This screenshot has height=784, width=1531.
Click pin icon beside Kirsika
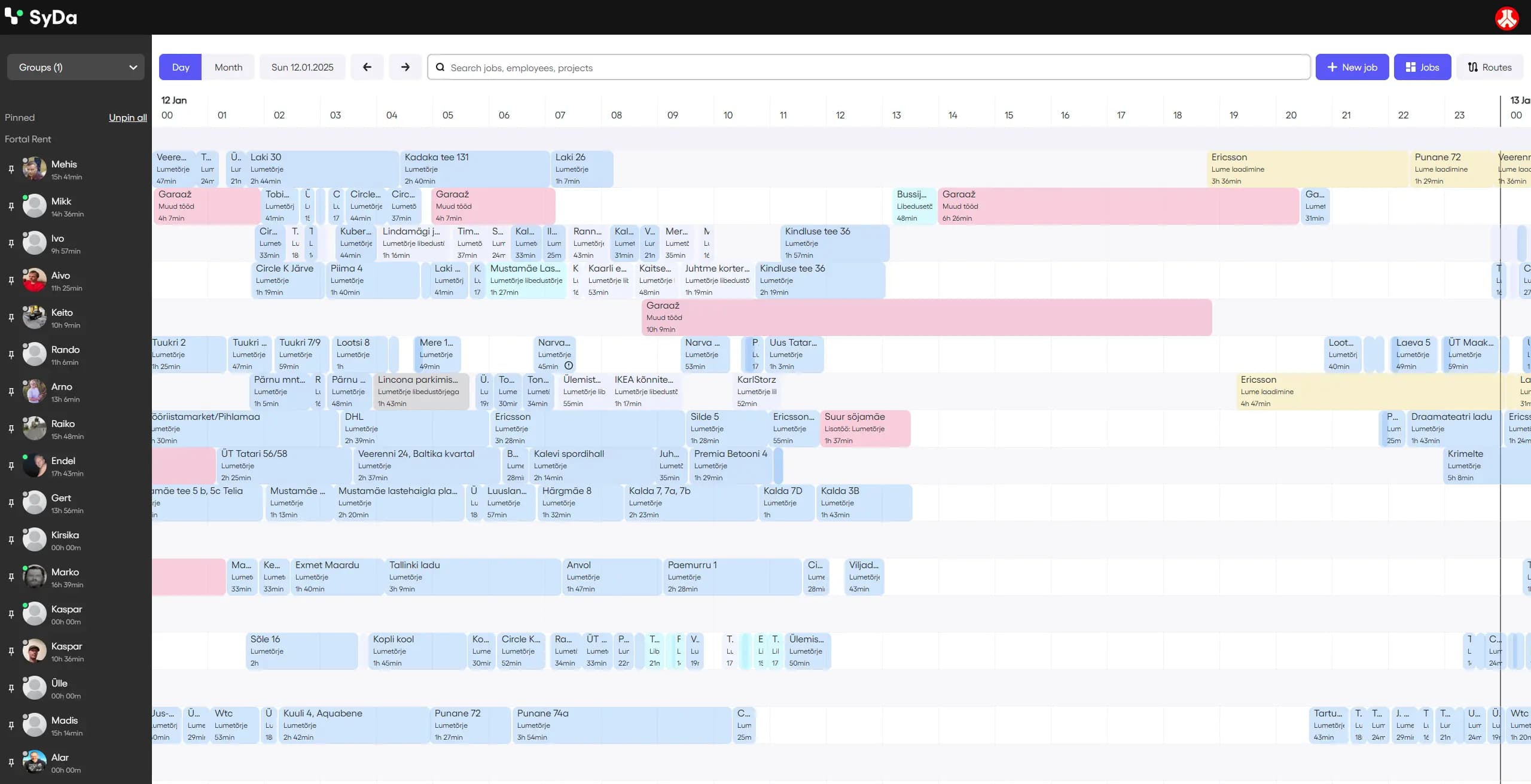click(x=11, y=540)
